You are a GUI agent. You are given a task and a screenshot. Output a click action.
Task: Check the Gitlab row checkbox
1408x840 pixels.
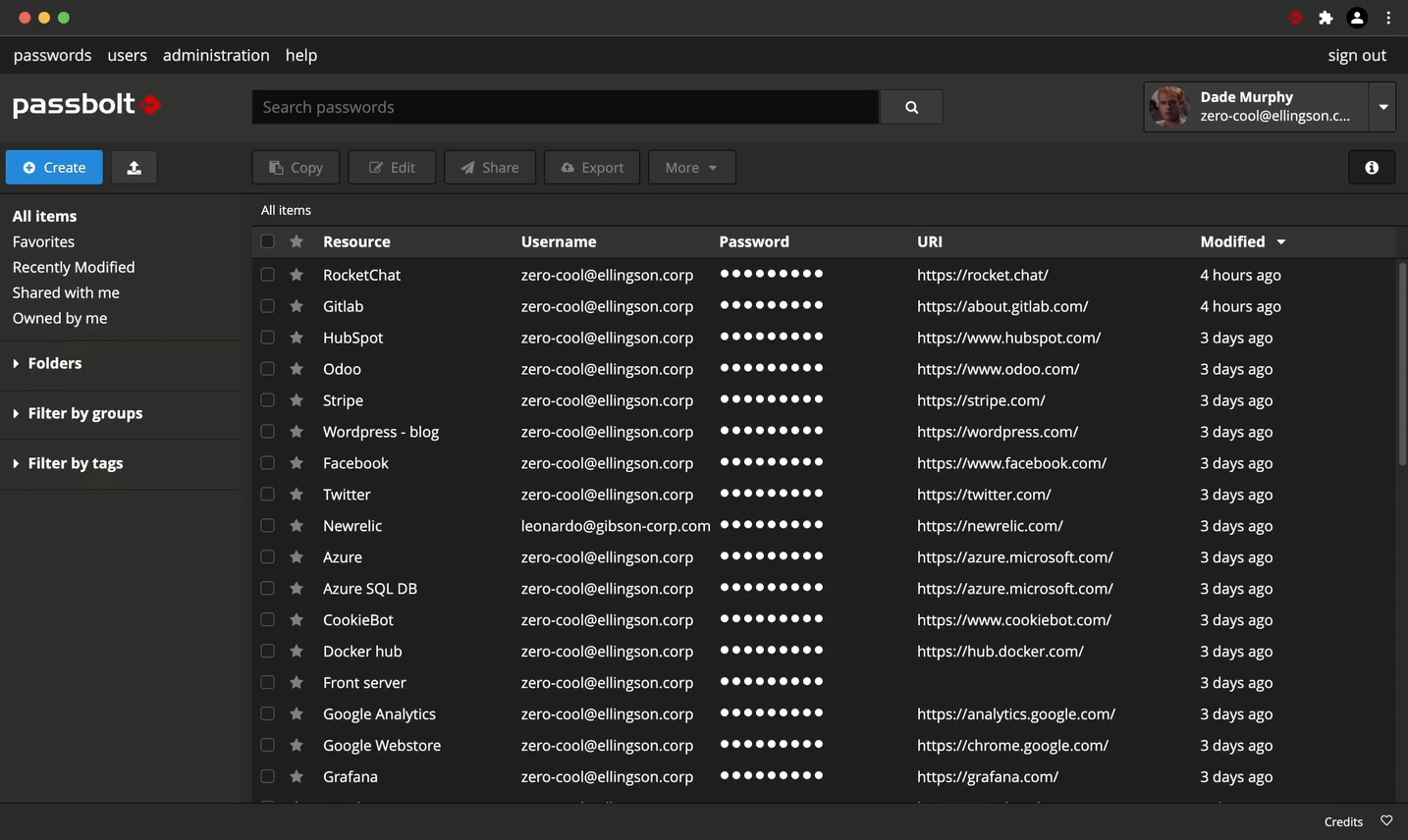[267, 306]
